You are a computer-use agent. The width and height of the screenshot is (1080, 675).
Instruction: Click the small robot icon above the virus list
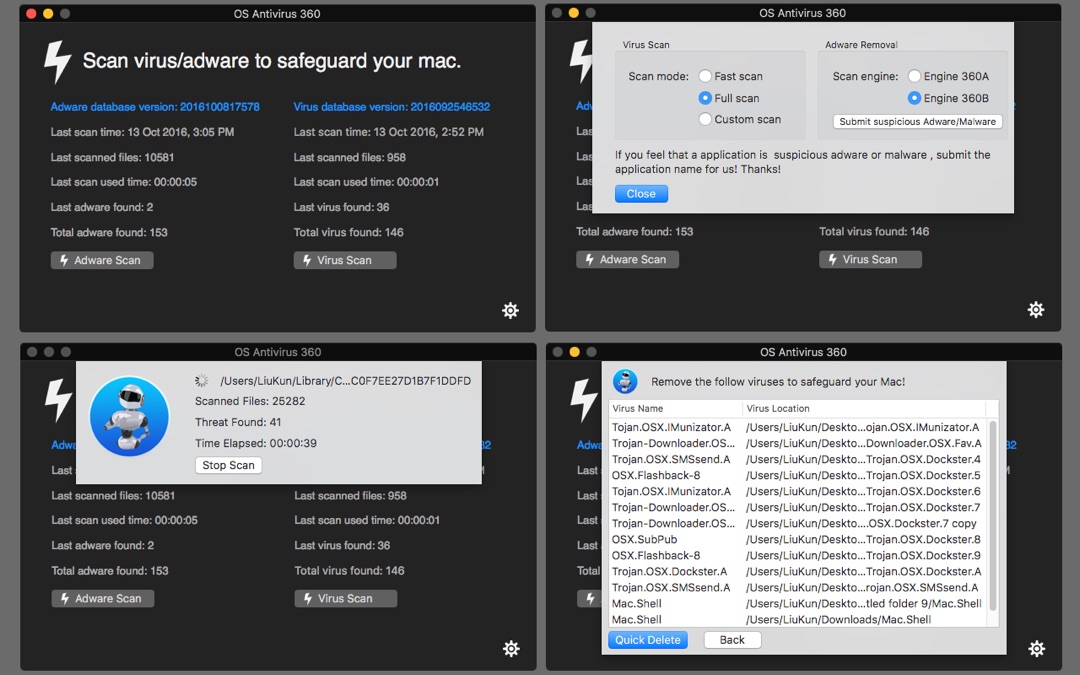626,381
